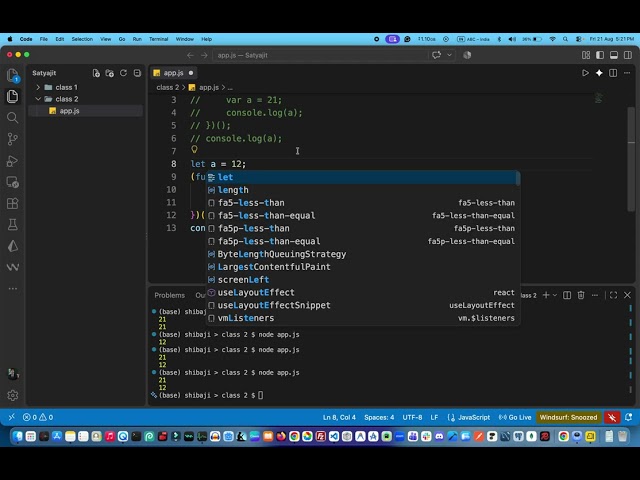Split the terminal panel

[567, 295]
